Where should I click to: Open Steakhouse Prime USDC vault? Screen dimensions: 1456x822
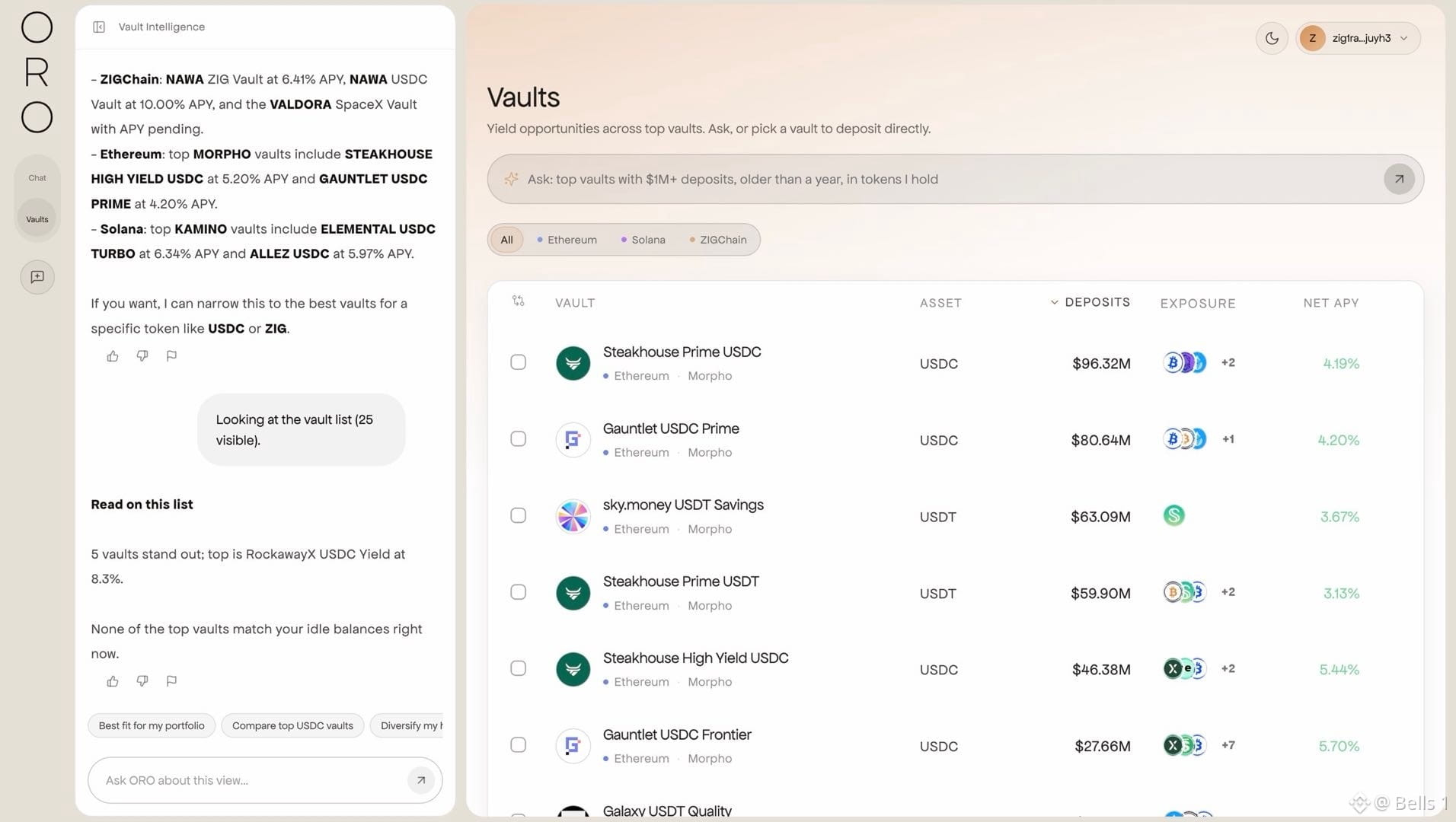click(682, 352)
